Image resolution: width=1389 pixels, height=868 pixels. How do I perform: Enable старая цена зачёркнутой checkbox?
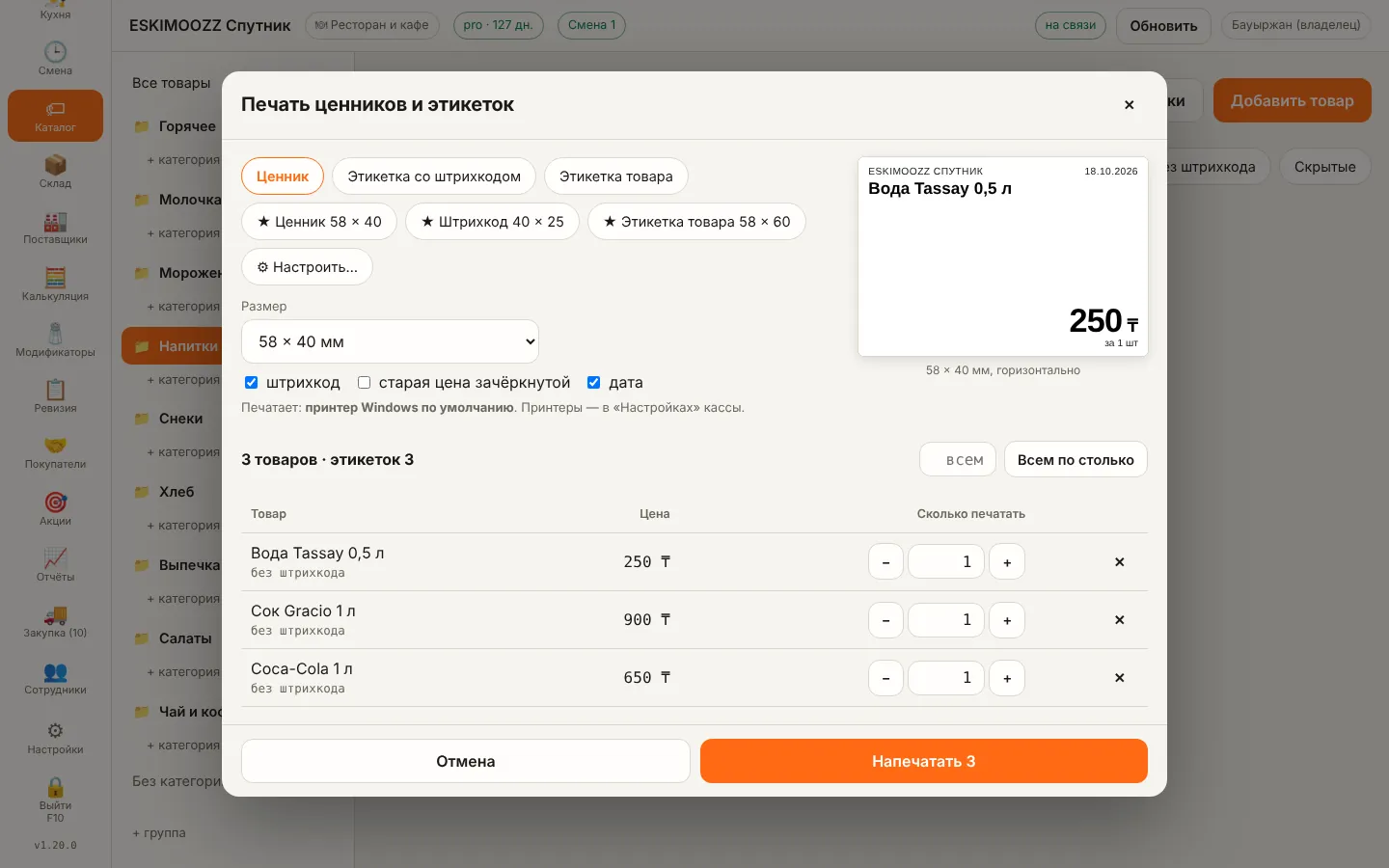pos(364,382)
